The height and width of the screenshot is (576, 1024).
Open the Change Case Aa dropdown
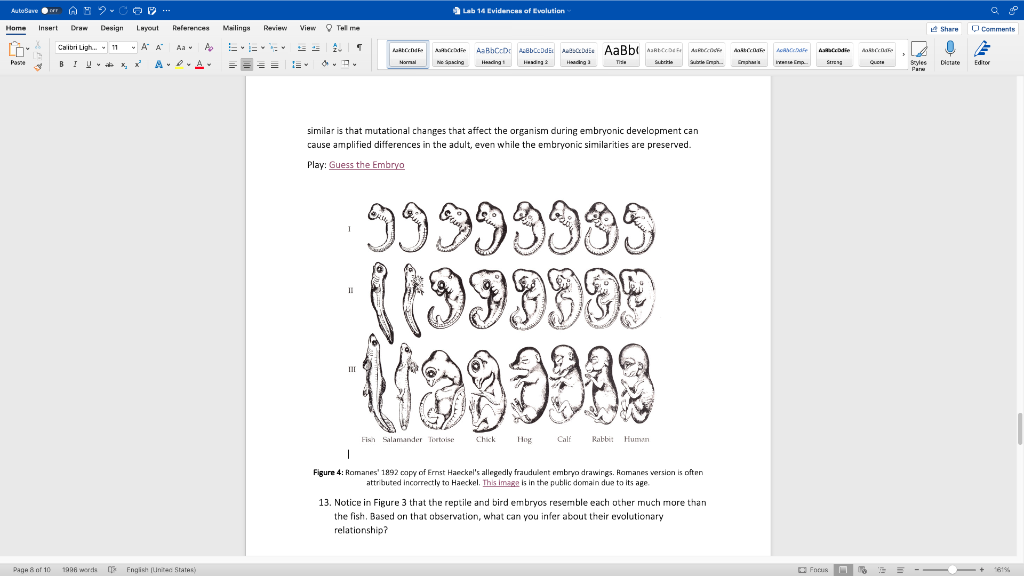point(184,47)
